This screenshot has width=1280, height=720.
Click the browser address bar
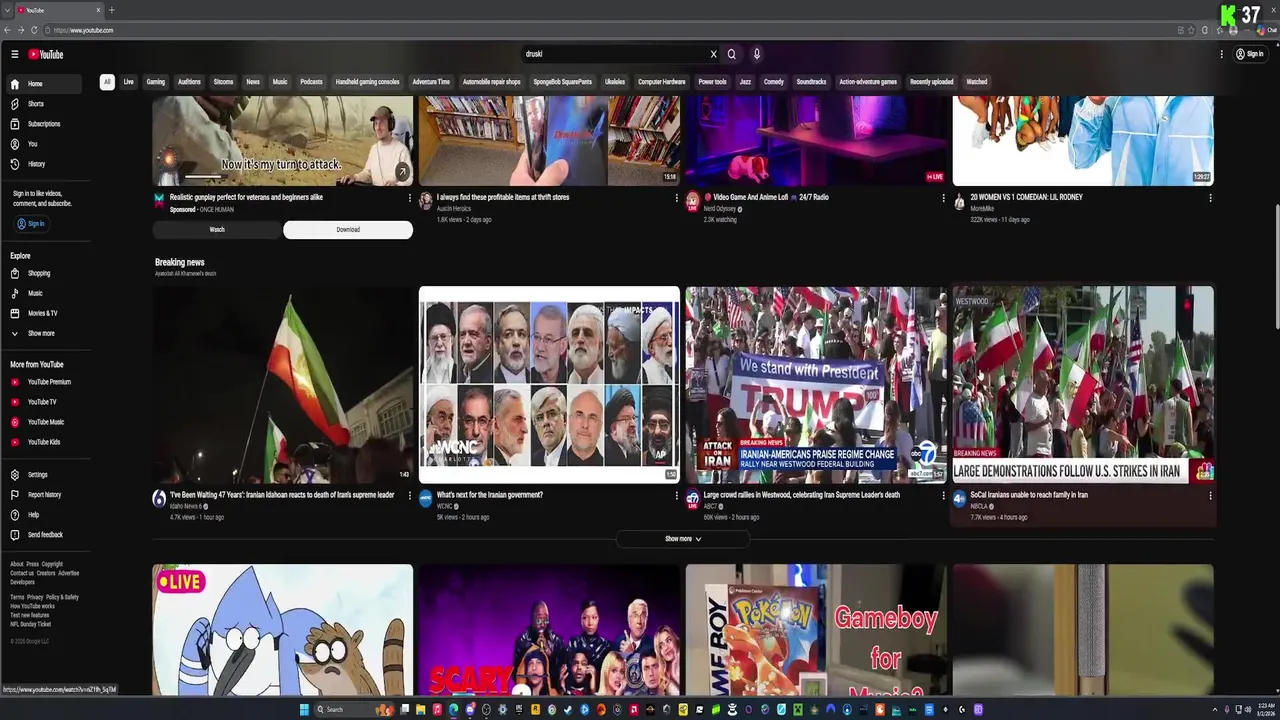point(600,30)
